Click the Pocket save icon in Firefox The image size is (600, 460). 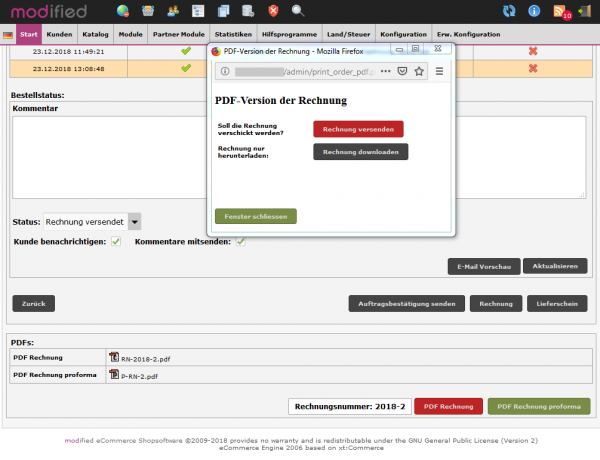(x=402, y=71)
